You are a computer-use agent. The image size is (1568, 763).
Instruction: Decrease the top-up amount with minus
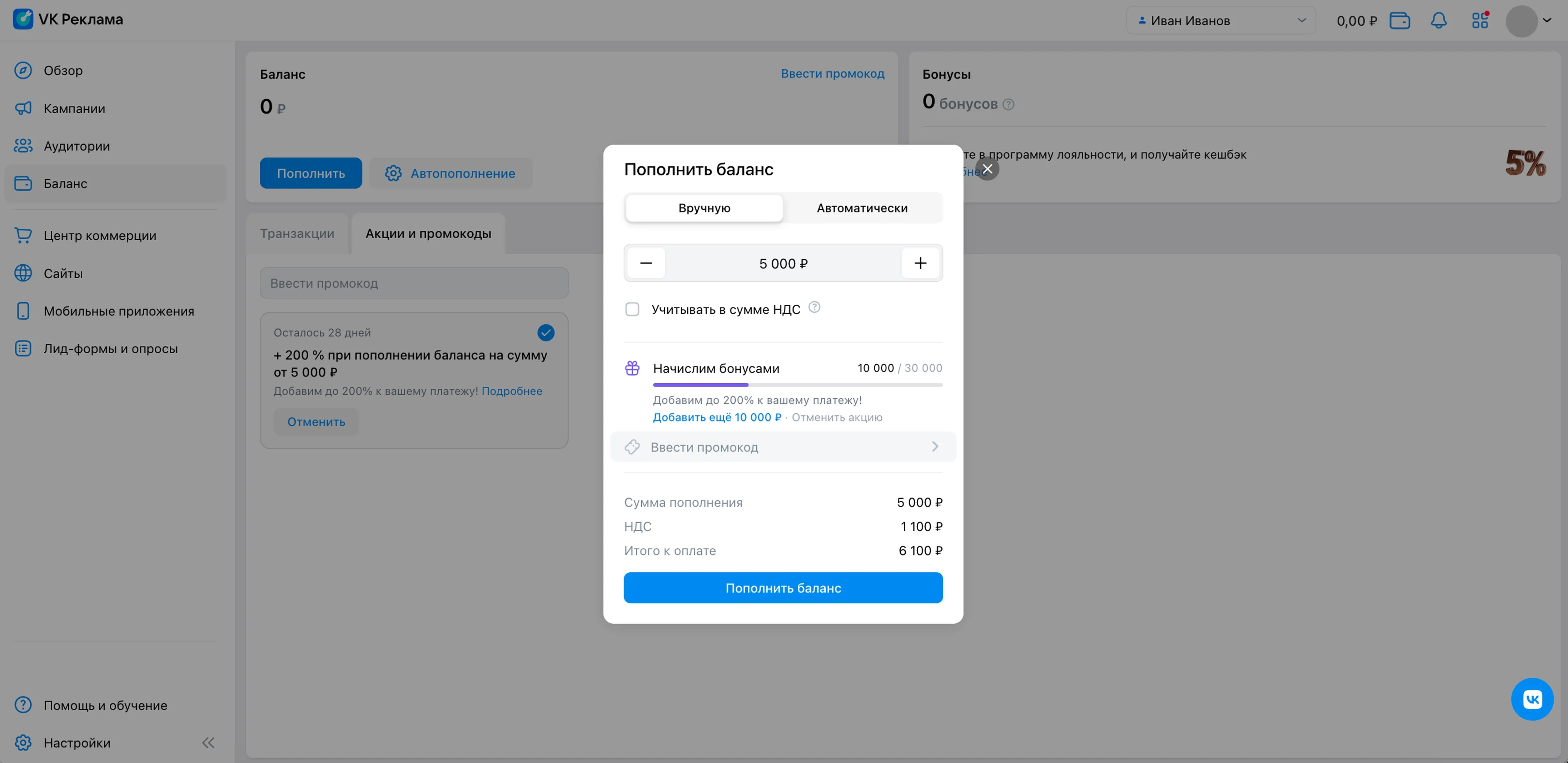coord(646,263)
